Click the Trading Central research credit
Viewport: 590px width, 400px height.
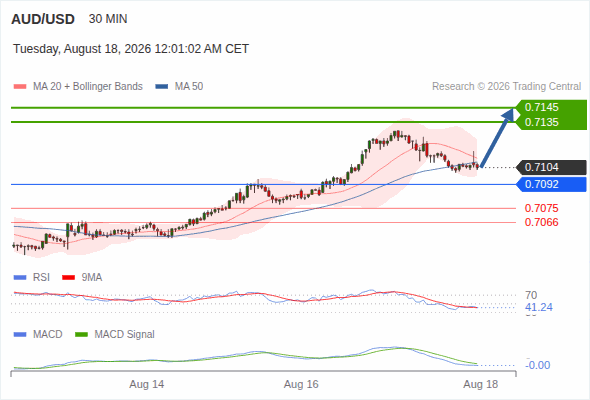click(506, 87)
